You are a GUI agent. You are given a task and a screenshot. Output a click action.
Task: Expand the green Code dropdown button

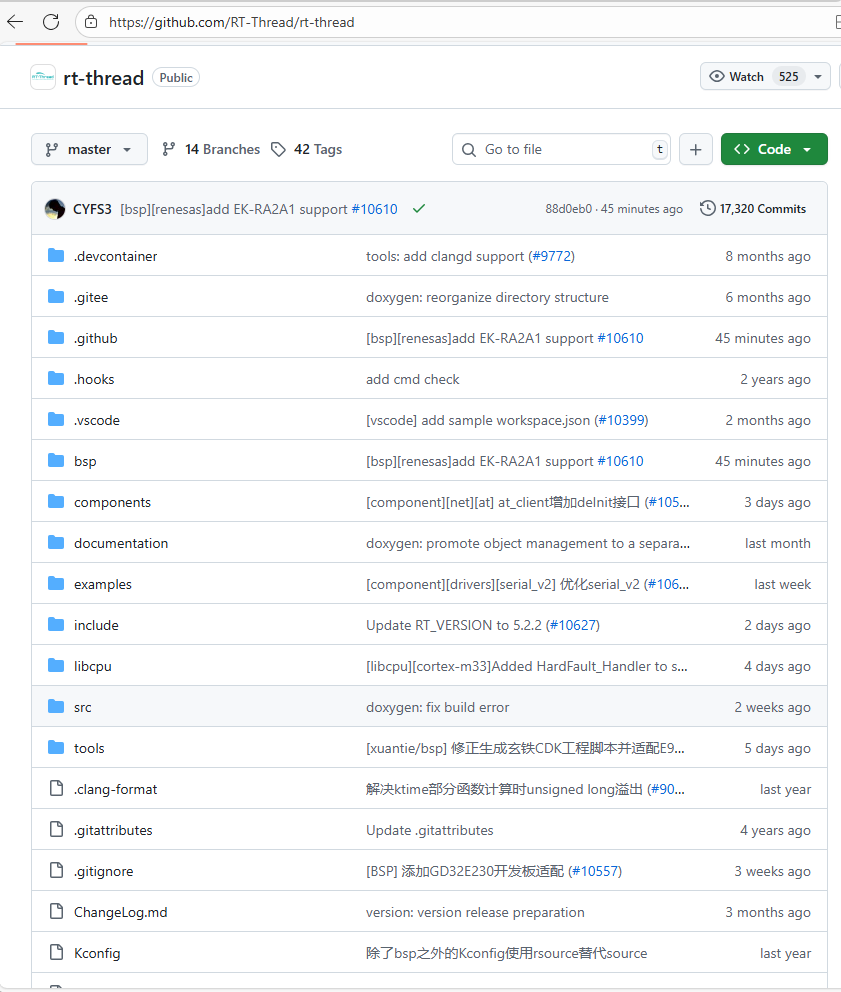tap(774, 149)
